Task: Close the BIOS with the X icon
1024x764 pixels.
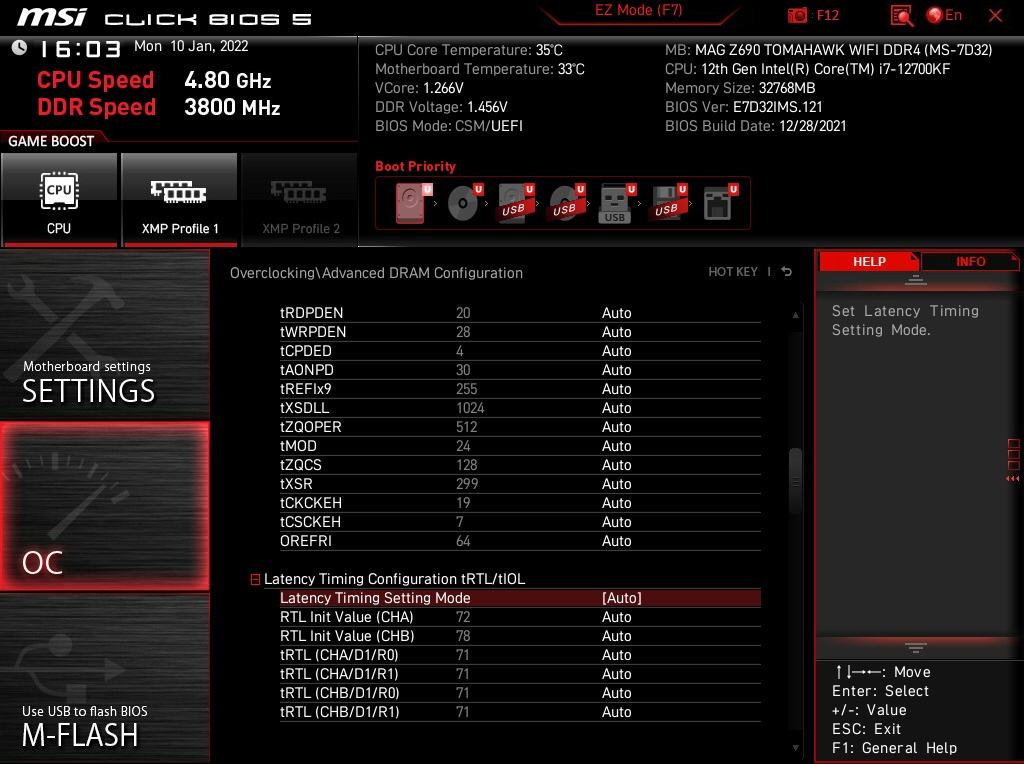Action: click(995, 15)
